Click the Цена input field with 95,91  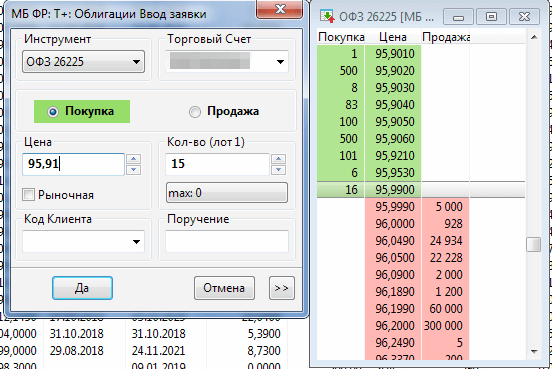tap(73, 164)
